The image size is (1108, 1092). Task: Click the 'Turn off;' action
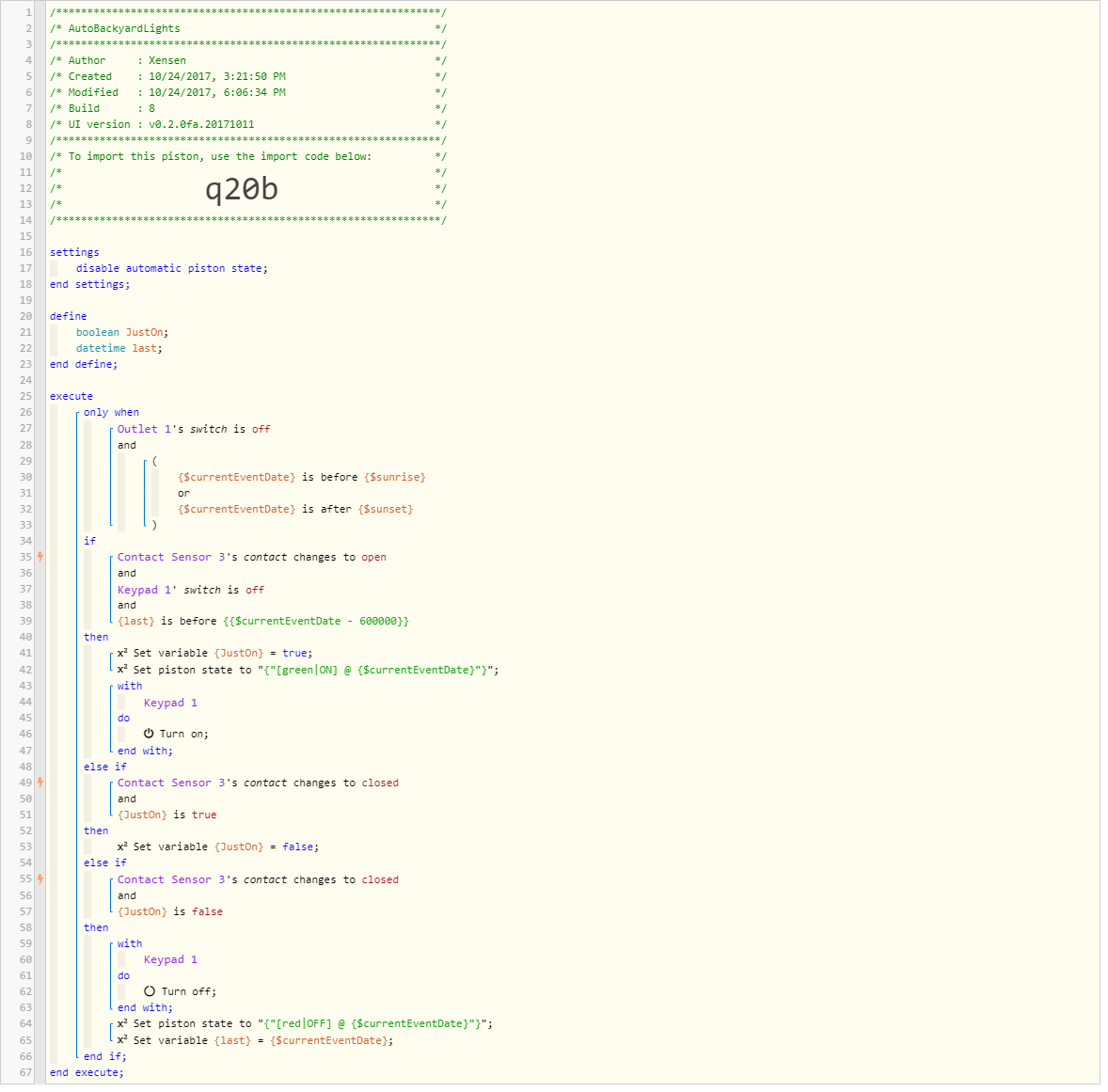tap(181, 991)
